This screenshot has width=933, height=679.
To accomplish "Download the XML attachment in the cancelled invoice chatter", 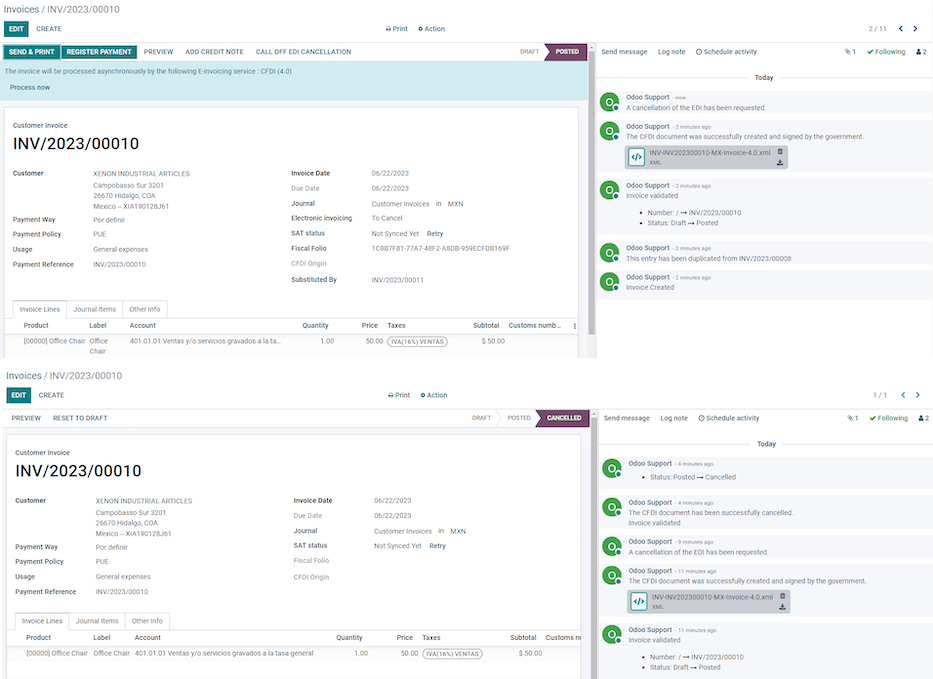I will coord(782,607).
